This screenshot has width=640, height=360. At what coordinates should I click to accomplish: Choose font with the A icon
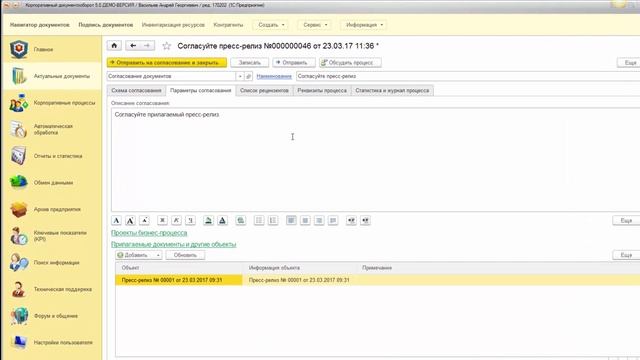[116, 220]
